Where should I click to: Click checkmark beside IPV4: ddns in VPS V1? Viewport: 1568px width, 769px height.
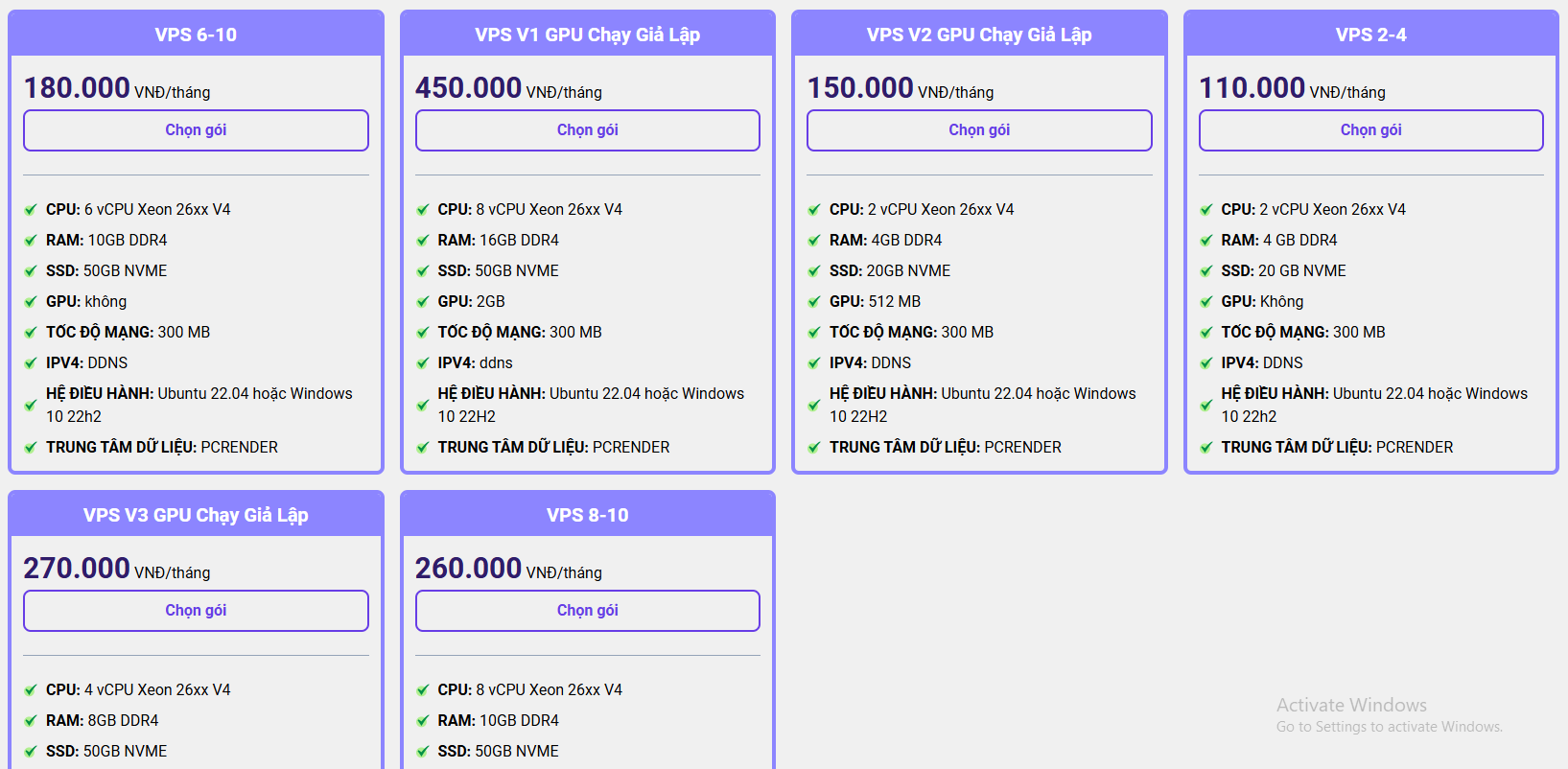pyautogui.click(x=423, y=363)
